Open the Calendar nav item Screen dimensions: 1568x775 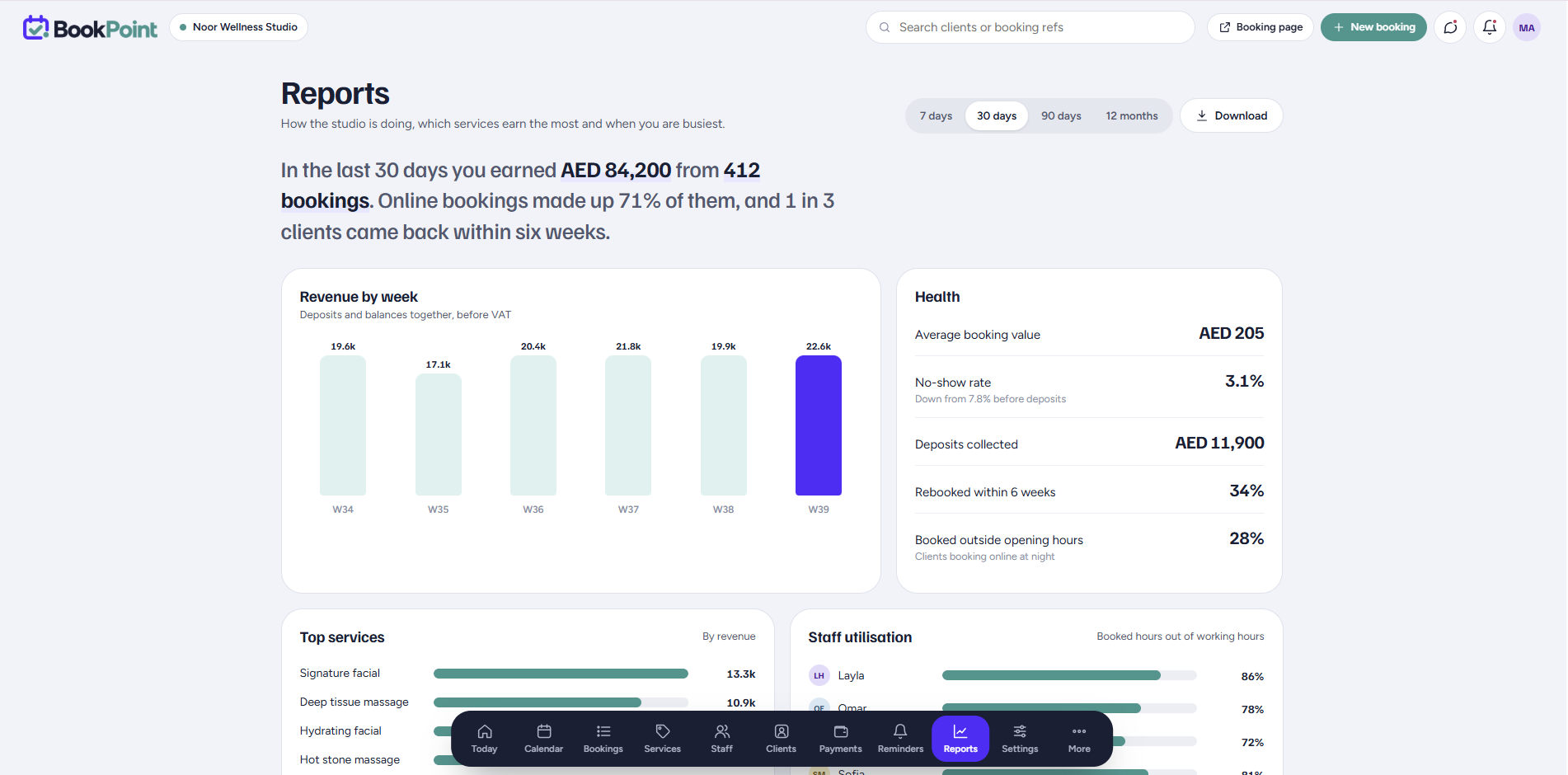[544, 739]
